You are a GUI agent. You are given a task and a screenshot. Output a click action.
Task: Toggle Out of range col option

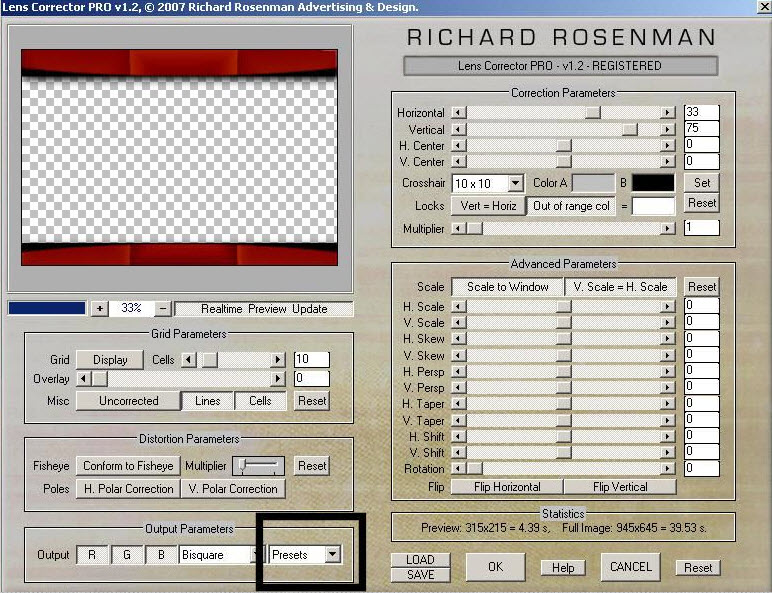pos(571,206)
